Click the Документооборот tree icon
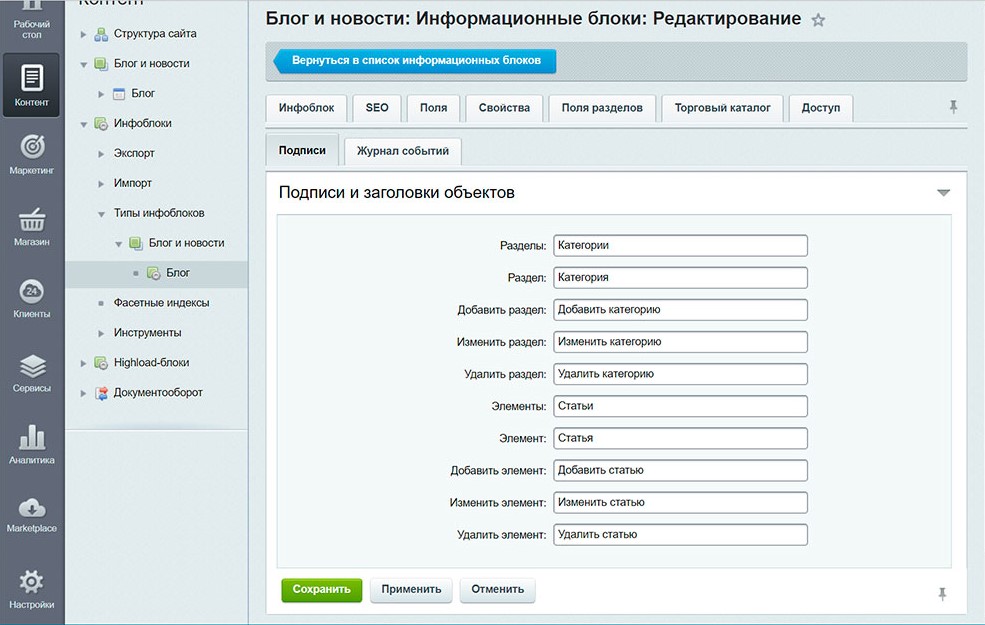The image size is (985, 625). tap(101, 393)
